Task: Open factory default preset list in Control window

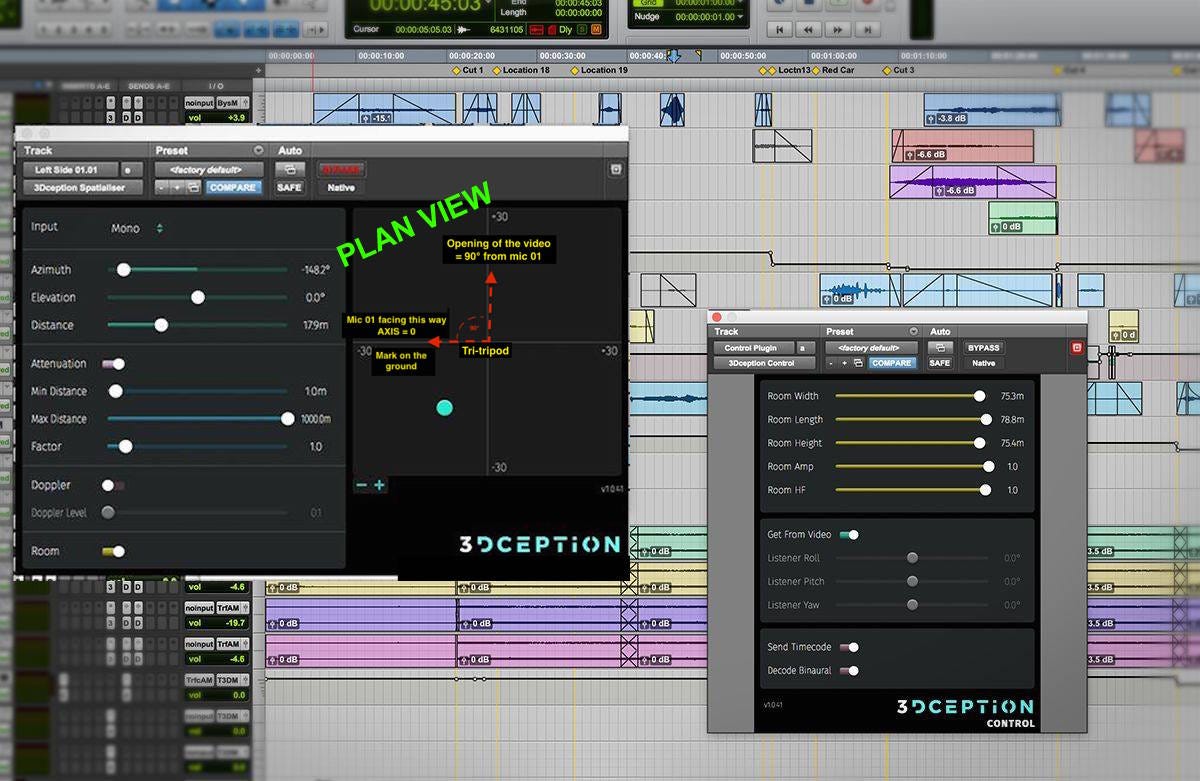Action: (x=870, y=348)
